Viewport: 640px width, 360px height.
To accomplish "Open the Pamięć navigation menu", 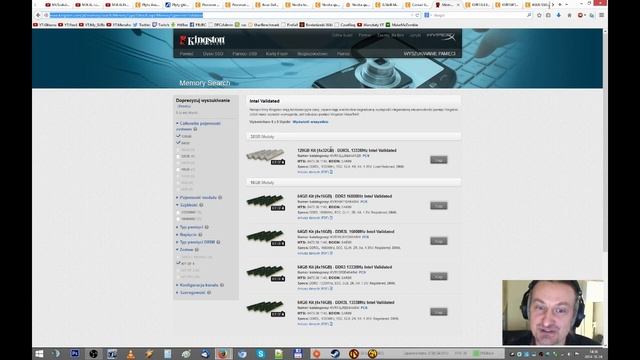I will [187, 53].
